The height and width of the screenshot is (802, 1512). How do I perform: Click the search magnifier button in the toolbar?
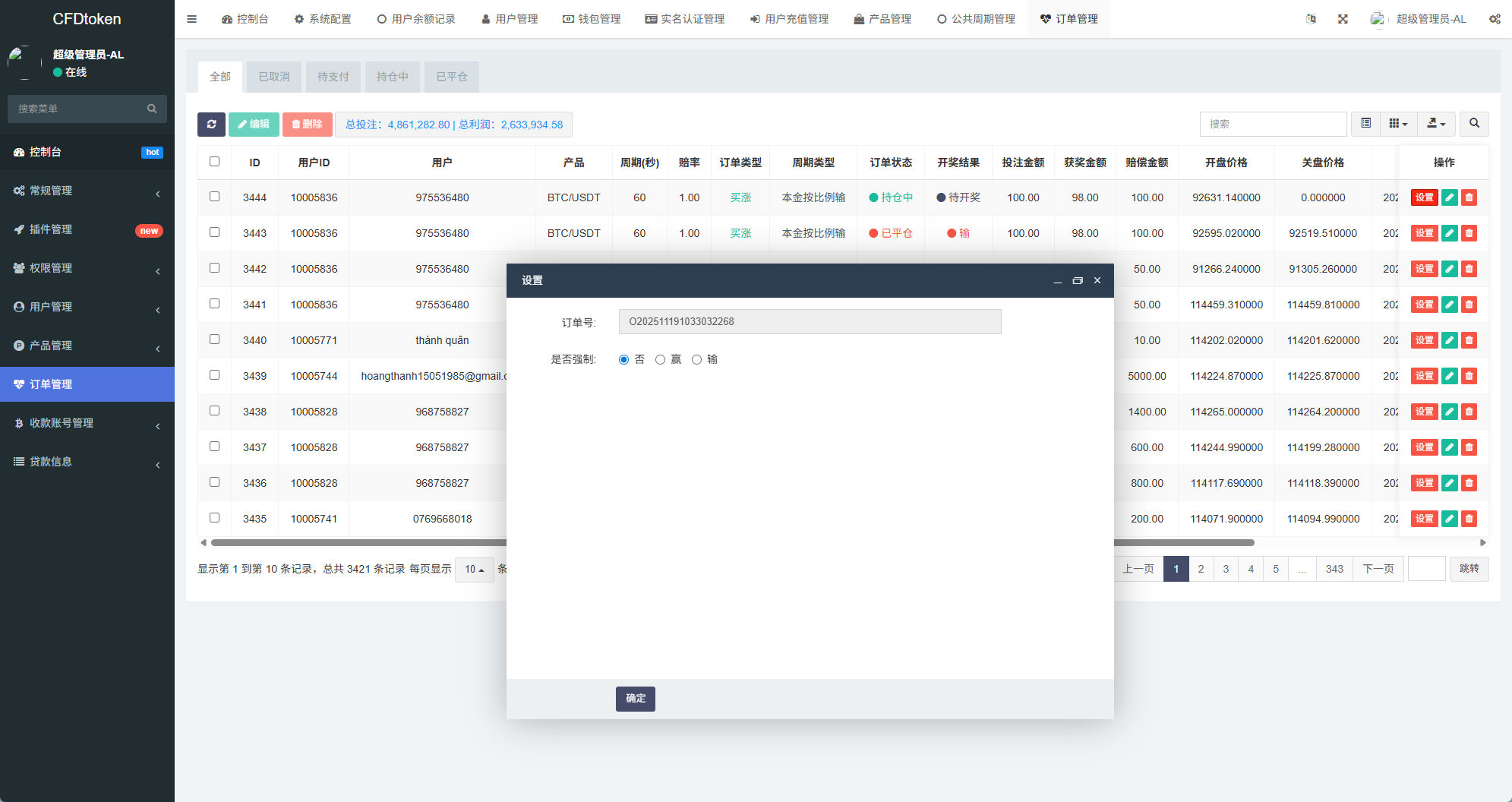coord(1473,124)
